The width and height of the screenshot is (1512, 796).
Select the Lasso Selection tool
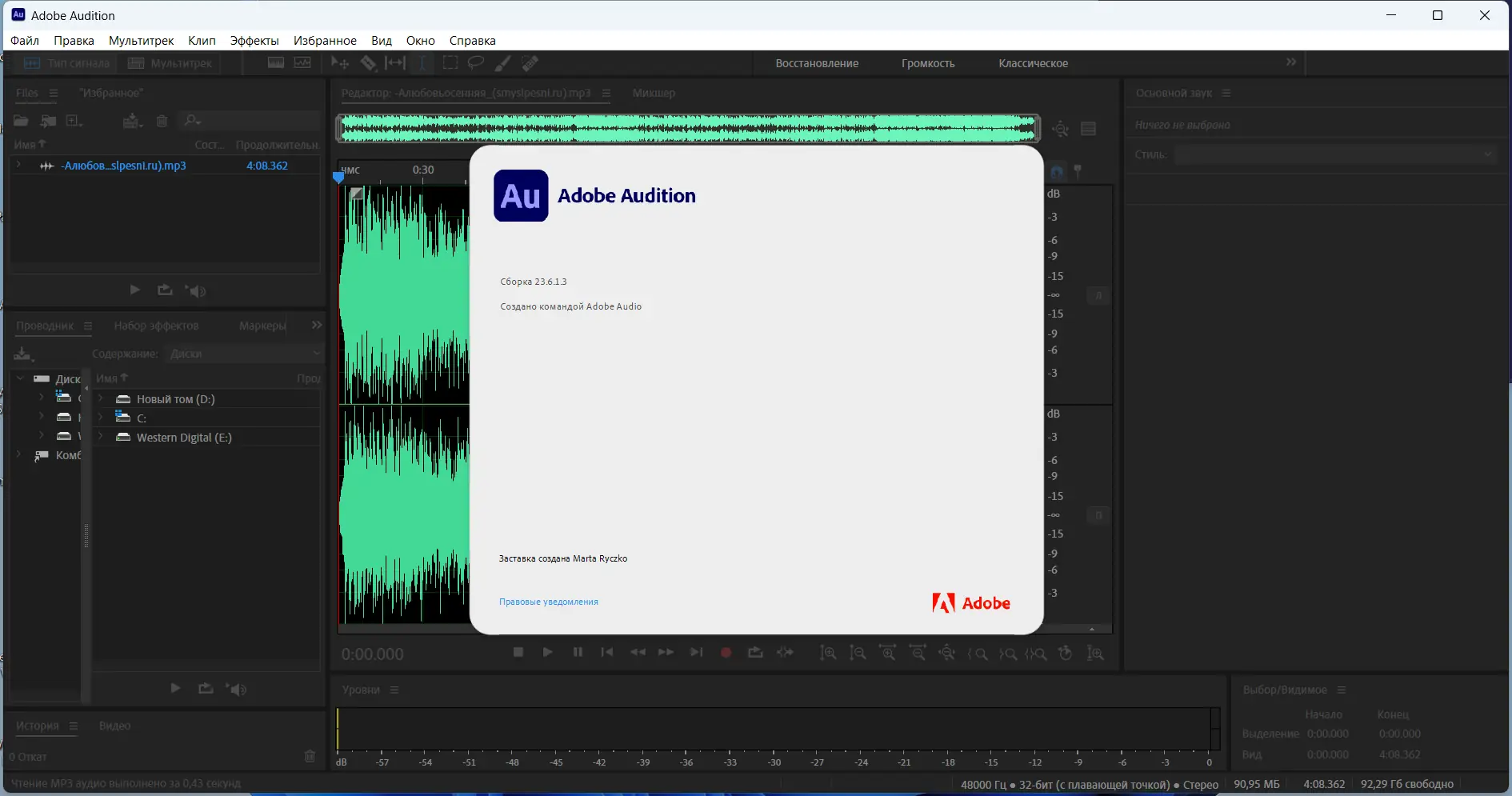point(476,63)
